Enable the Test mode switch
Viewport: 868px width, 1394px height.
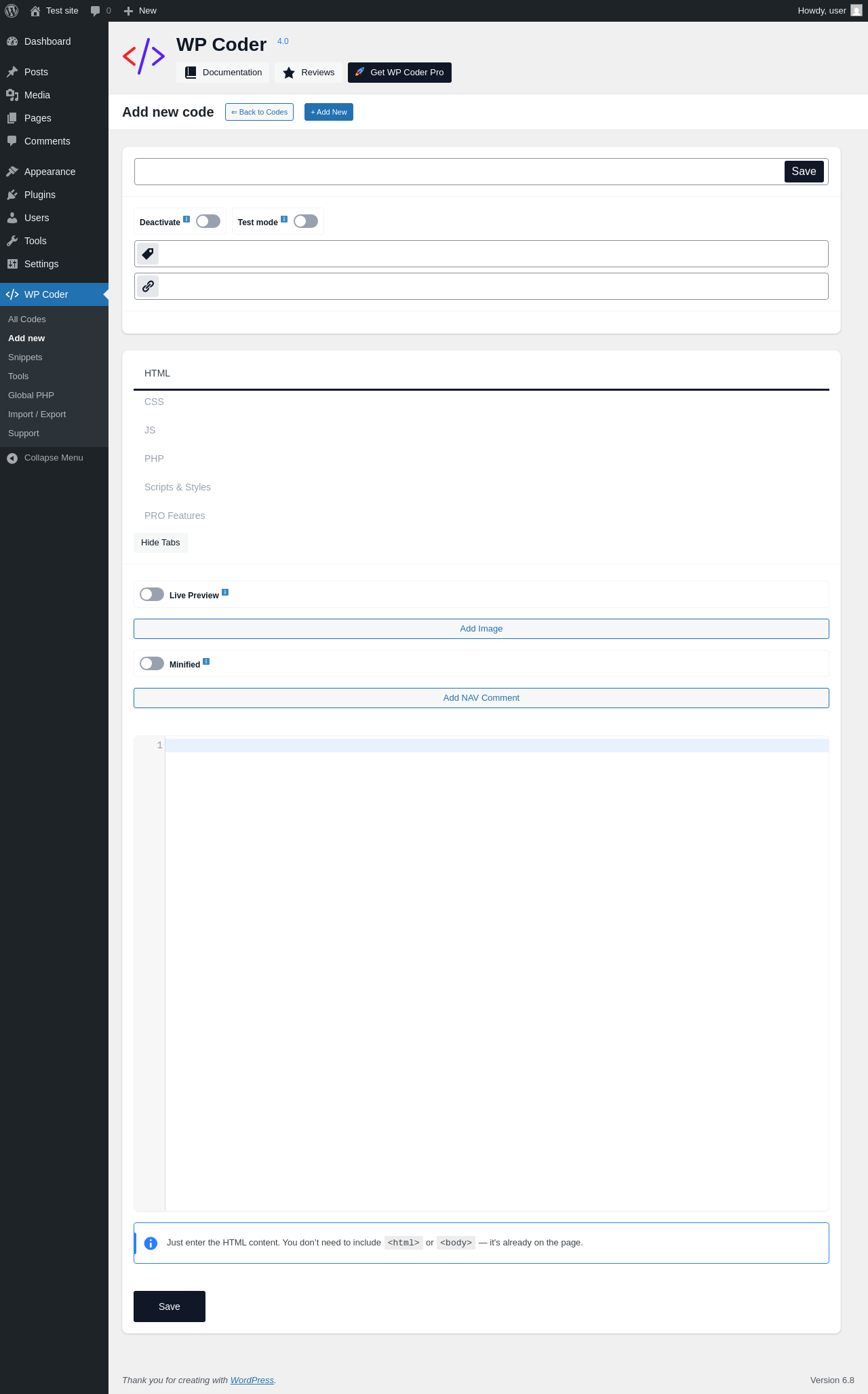(x=306, y=221)
